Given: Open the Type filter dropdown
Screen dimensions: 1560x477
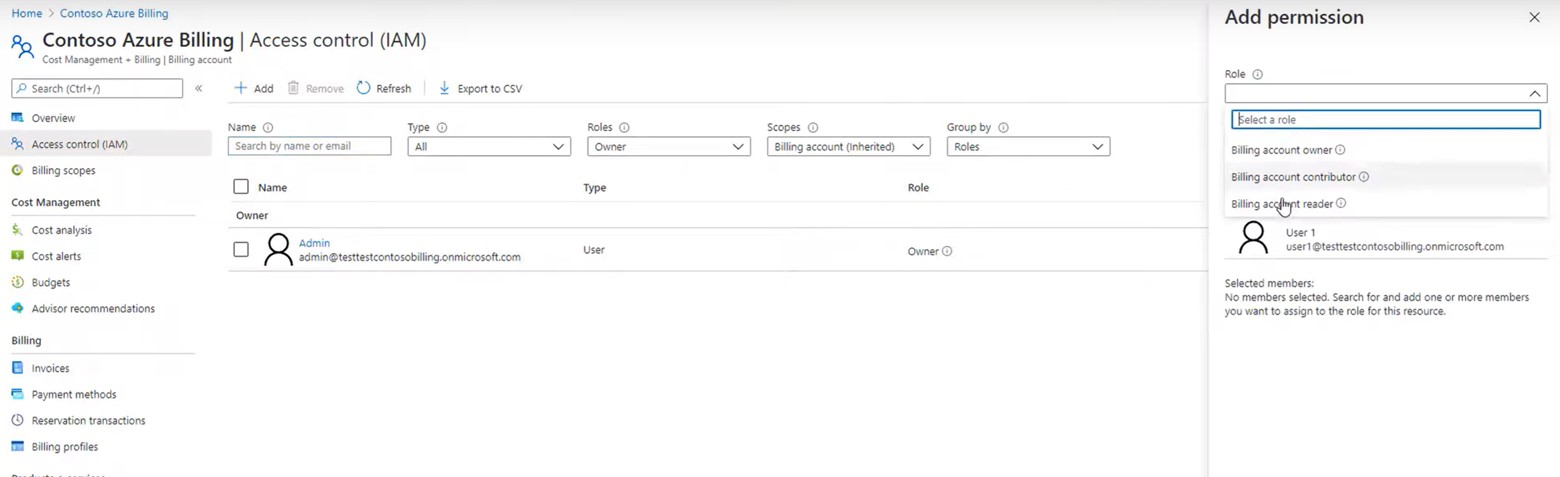Looking at the screenshot, I should [489, 147].
